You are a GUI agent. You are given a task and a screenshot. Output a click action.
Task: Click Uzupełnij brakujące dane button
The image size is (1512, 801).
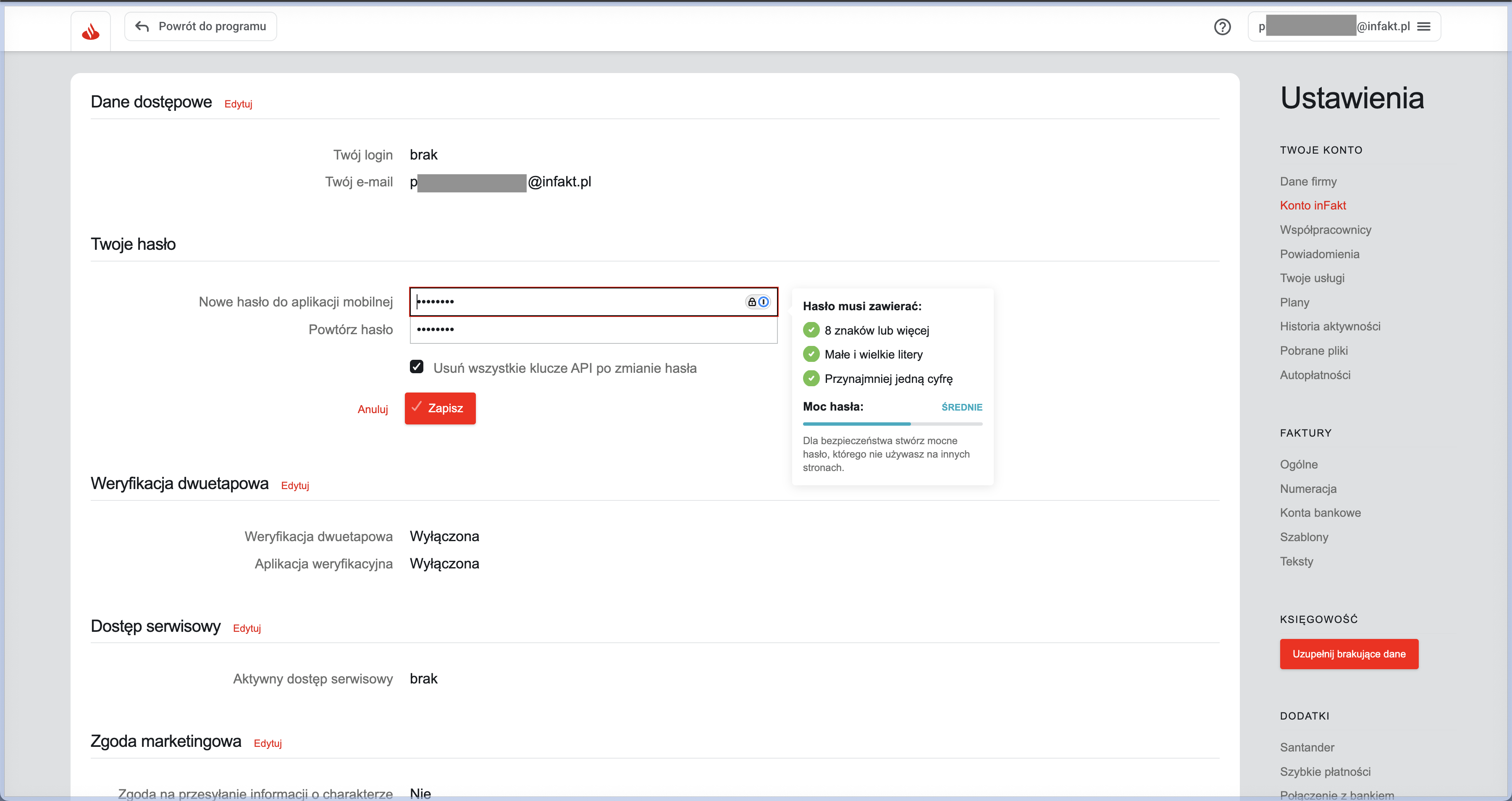click(1349, 654)
